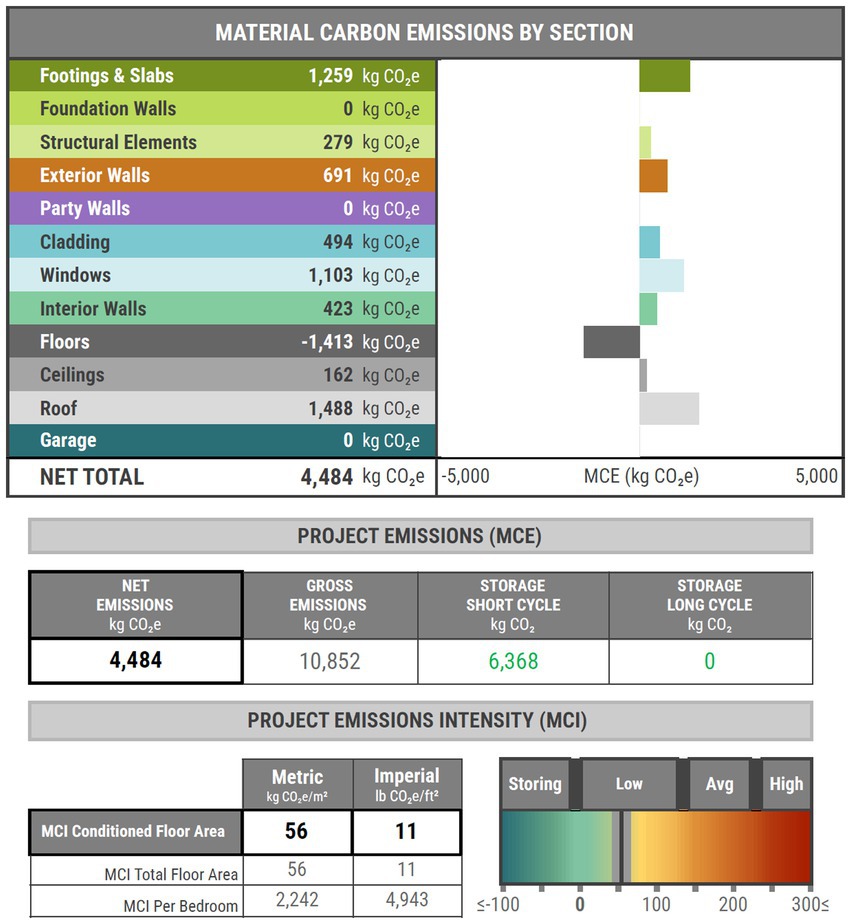Click the NET TOTAL 4,484 value
Screen dimensions: 851x924
(x=327, y=477)
